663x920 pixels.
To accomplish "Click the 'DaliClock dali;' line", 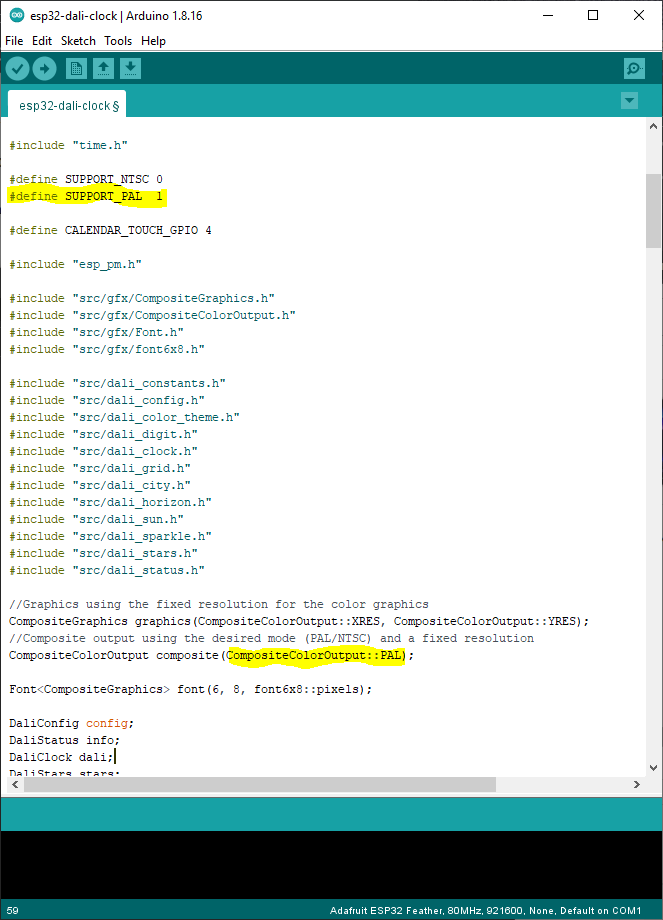I will click(61, 757).
